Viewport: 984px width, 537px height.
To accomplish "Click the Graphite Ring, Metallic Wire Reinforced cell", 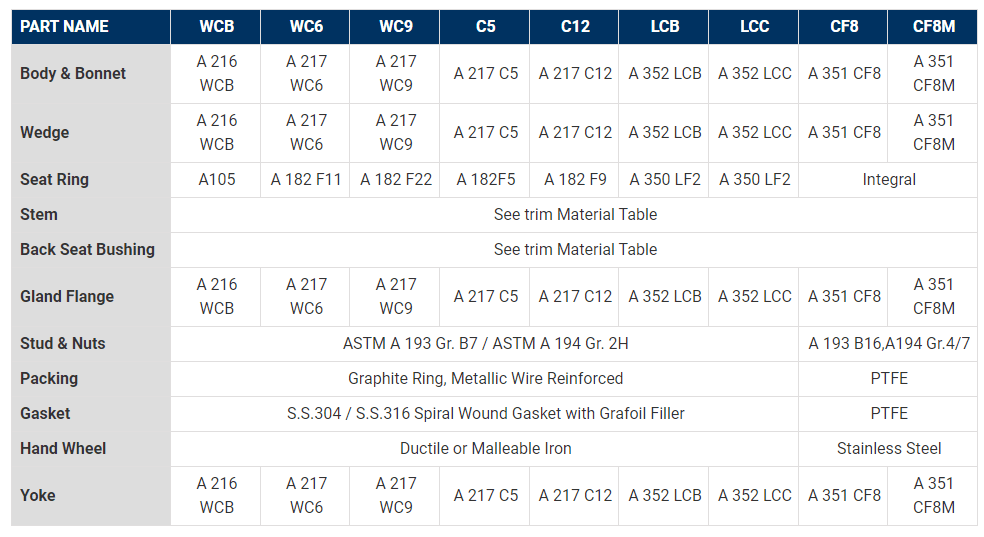I will click(x=485, y=378).
